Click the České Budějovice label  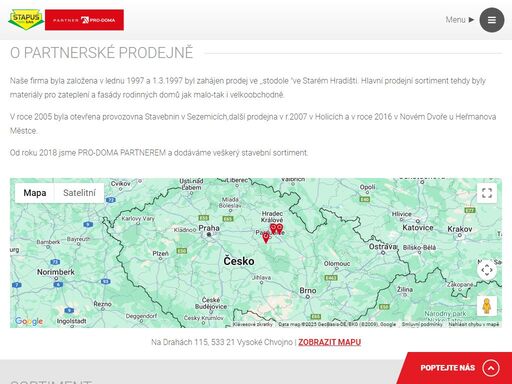211,303
